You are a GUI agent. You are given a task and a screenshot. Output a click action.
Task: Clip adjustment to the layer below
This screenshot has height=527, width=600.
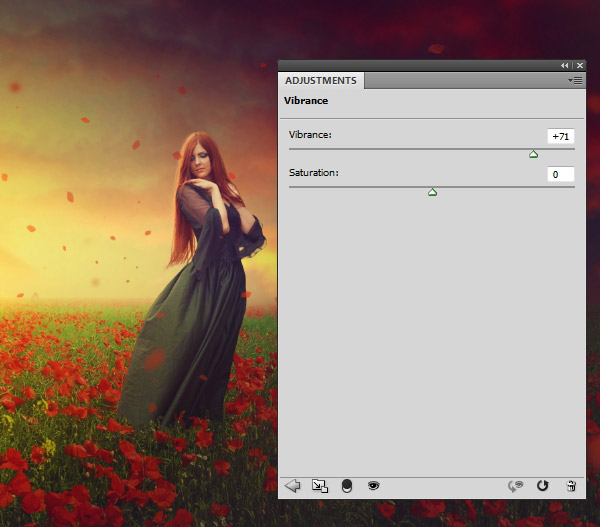tap(346, 485)
